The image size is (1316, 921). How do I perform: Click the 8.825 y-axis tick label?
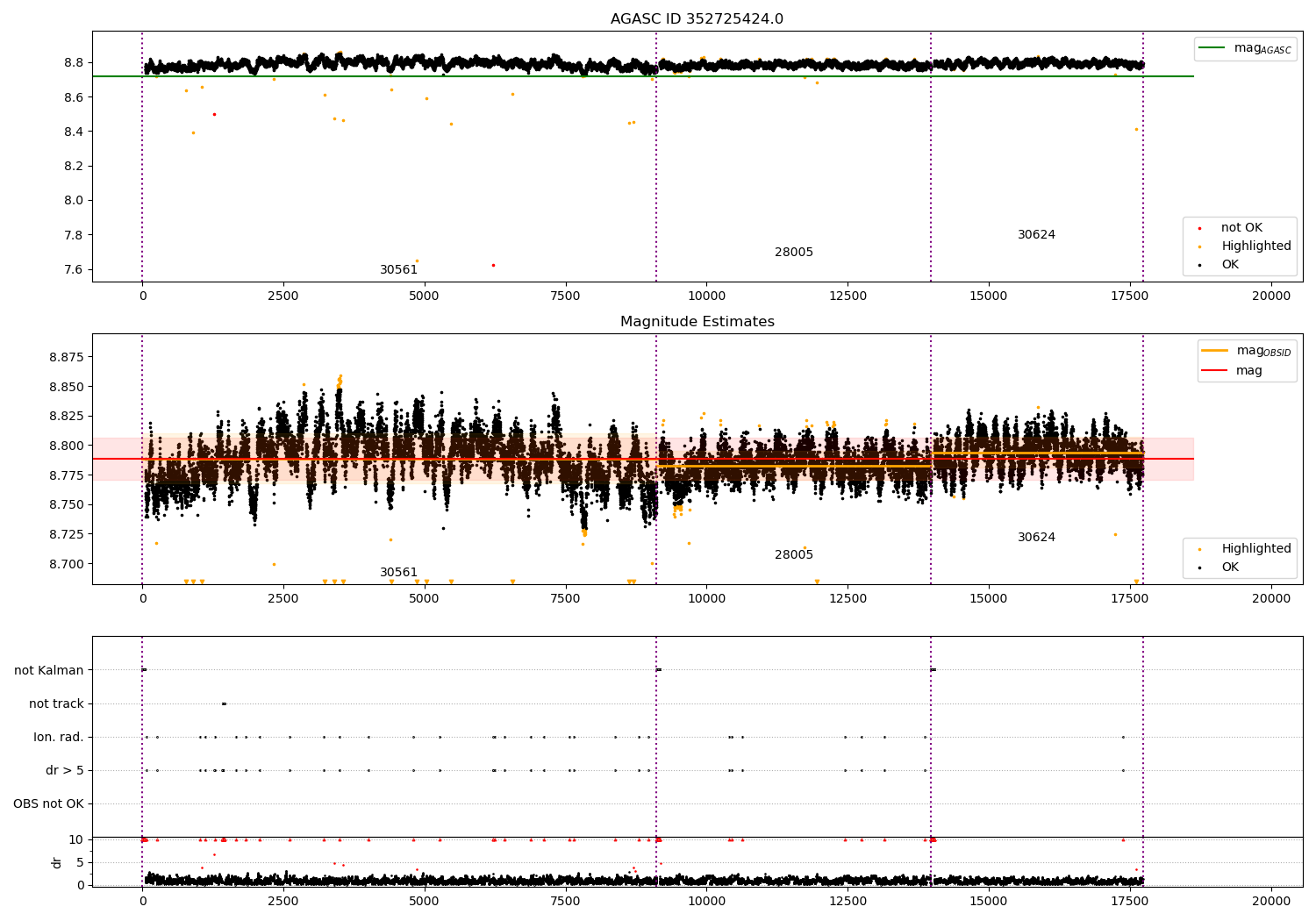67,417
